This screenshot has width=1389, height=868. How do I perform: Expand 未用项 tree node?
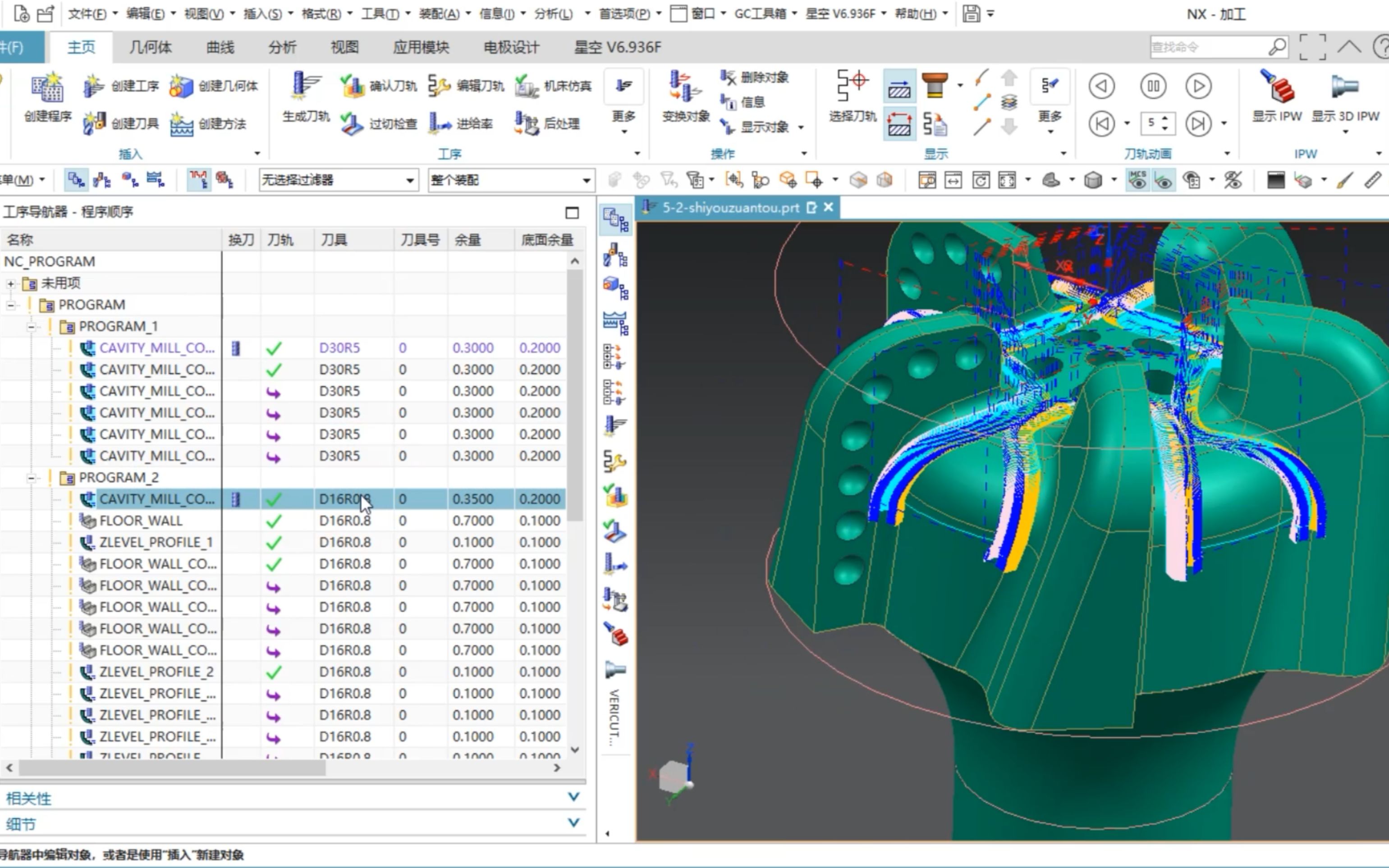click(10, 283)
